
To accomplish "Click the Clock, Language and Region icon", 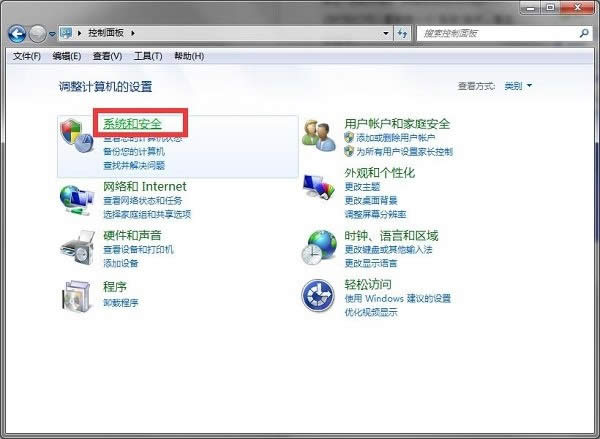I will [x=320, y=245].
